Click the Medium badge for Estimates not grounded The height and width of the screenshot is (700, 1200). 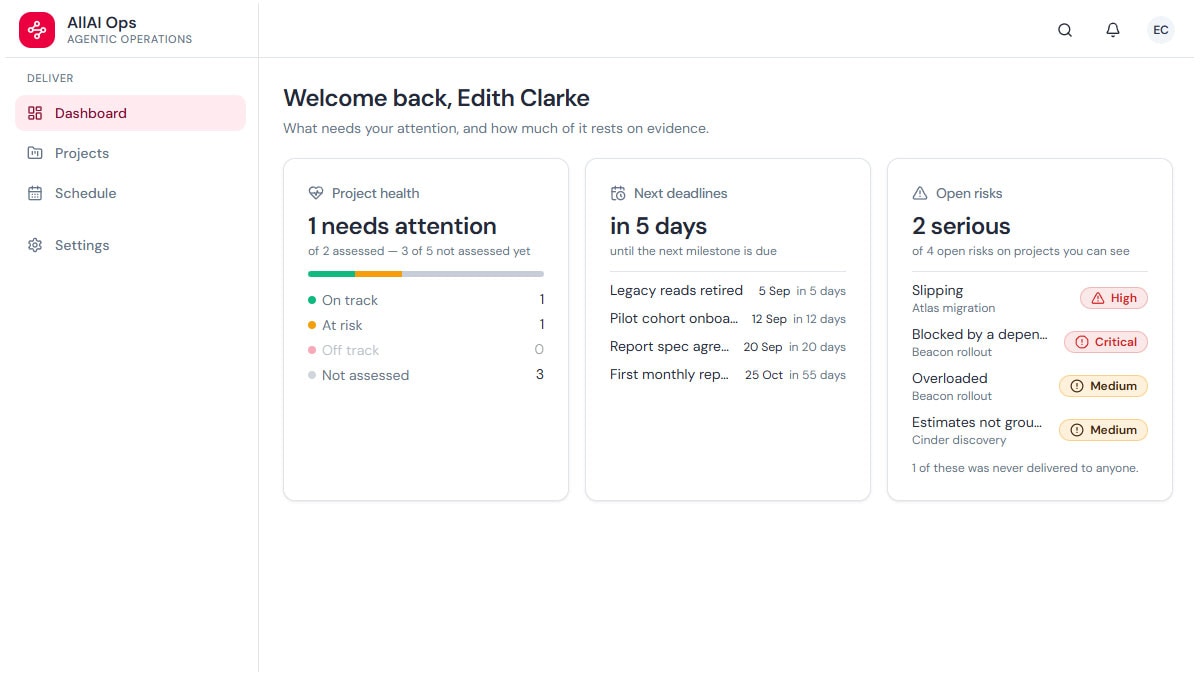(1104, 430)
